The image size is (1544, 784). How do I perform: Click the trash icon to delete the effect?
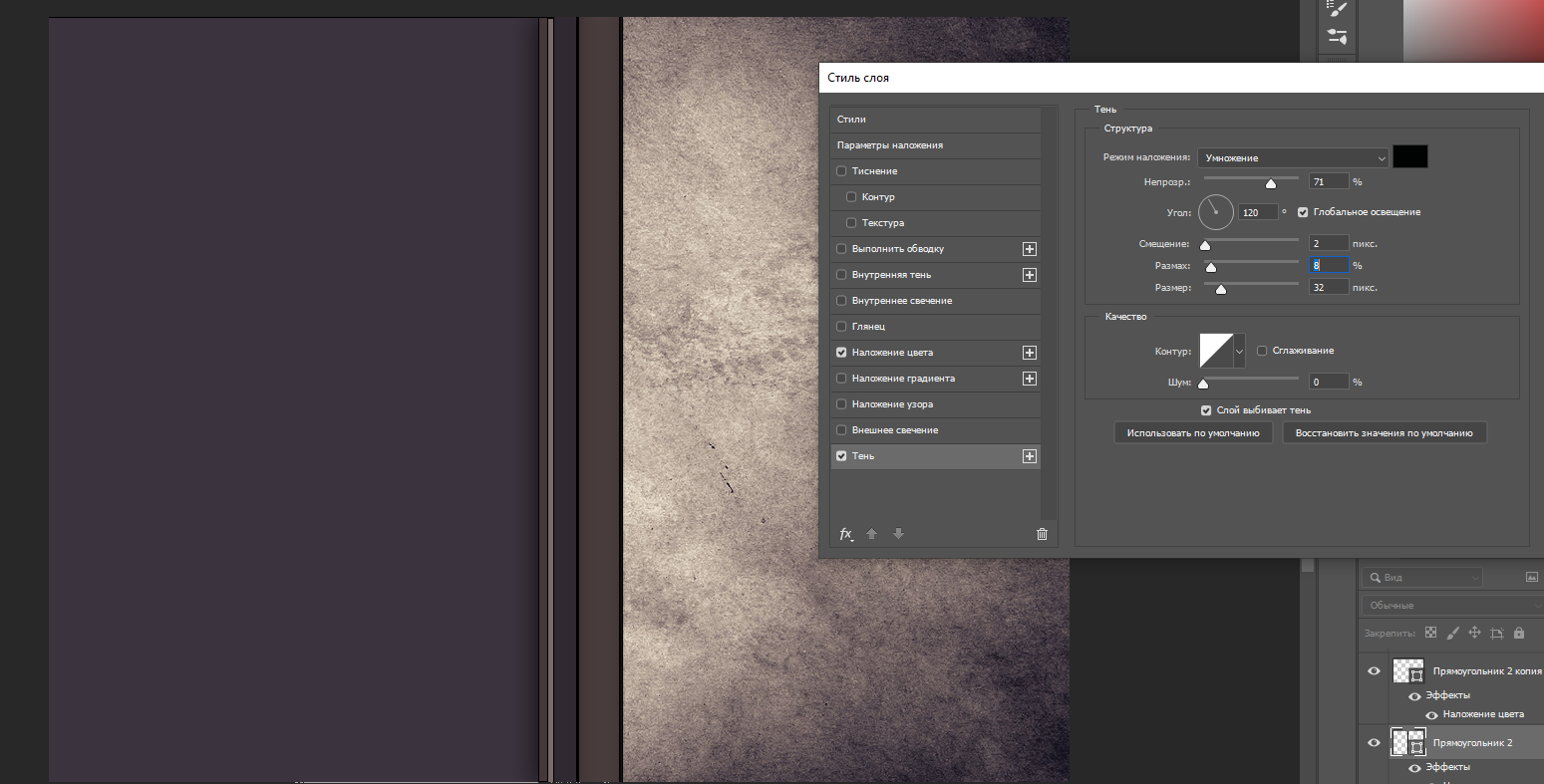coord(1042,534)
